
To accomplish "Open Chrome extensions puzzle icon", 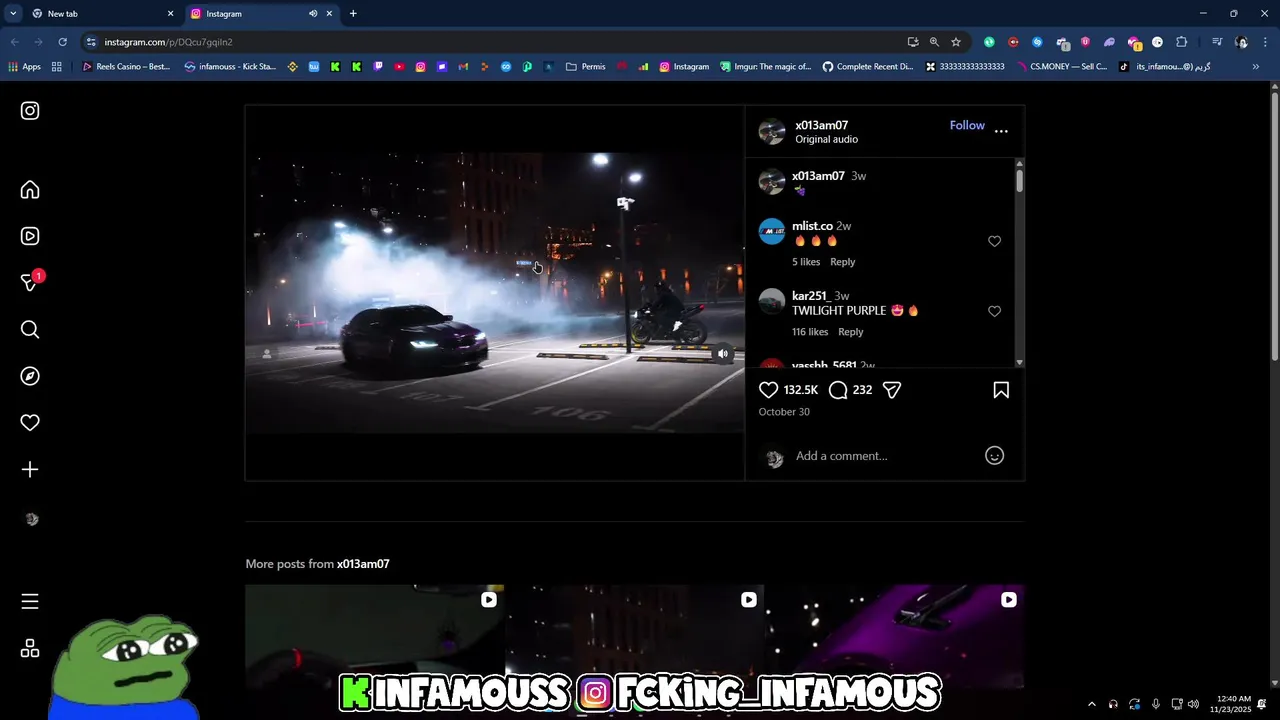I will [x=1181, y=42].
